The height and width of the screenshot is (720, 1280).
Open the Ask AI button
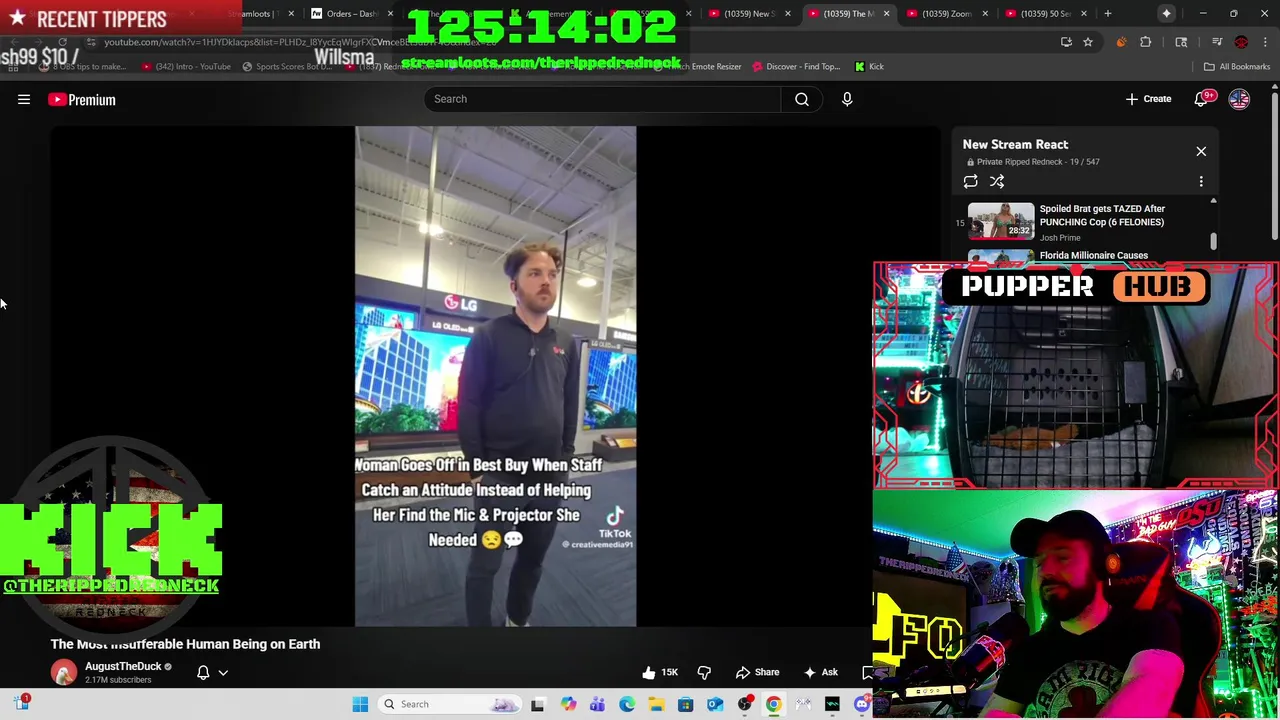[821, 672]
